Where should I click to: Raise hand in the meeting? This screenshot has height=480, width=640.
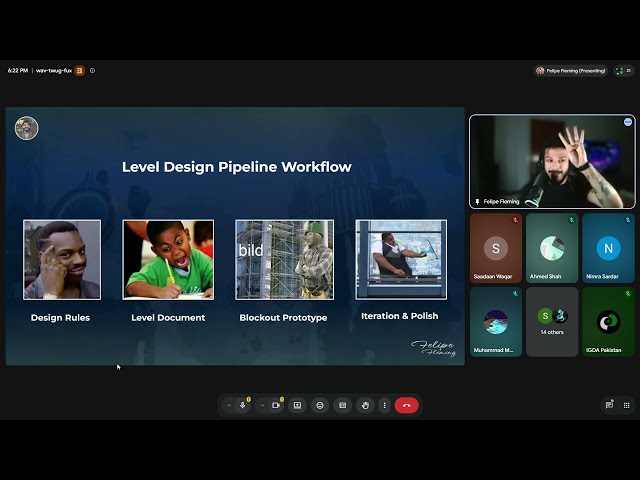[x=365, y=405]
